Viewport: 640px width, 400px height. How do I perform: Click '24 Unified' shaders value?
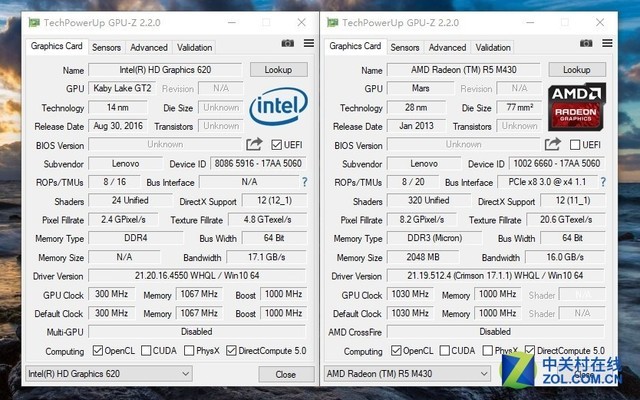(x=130, y=200)
